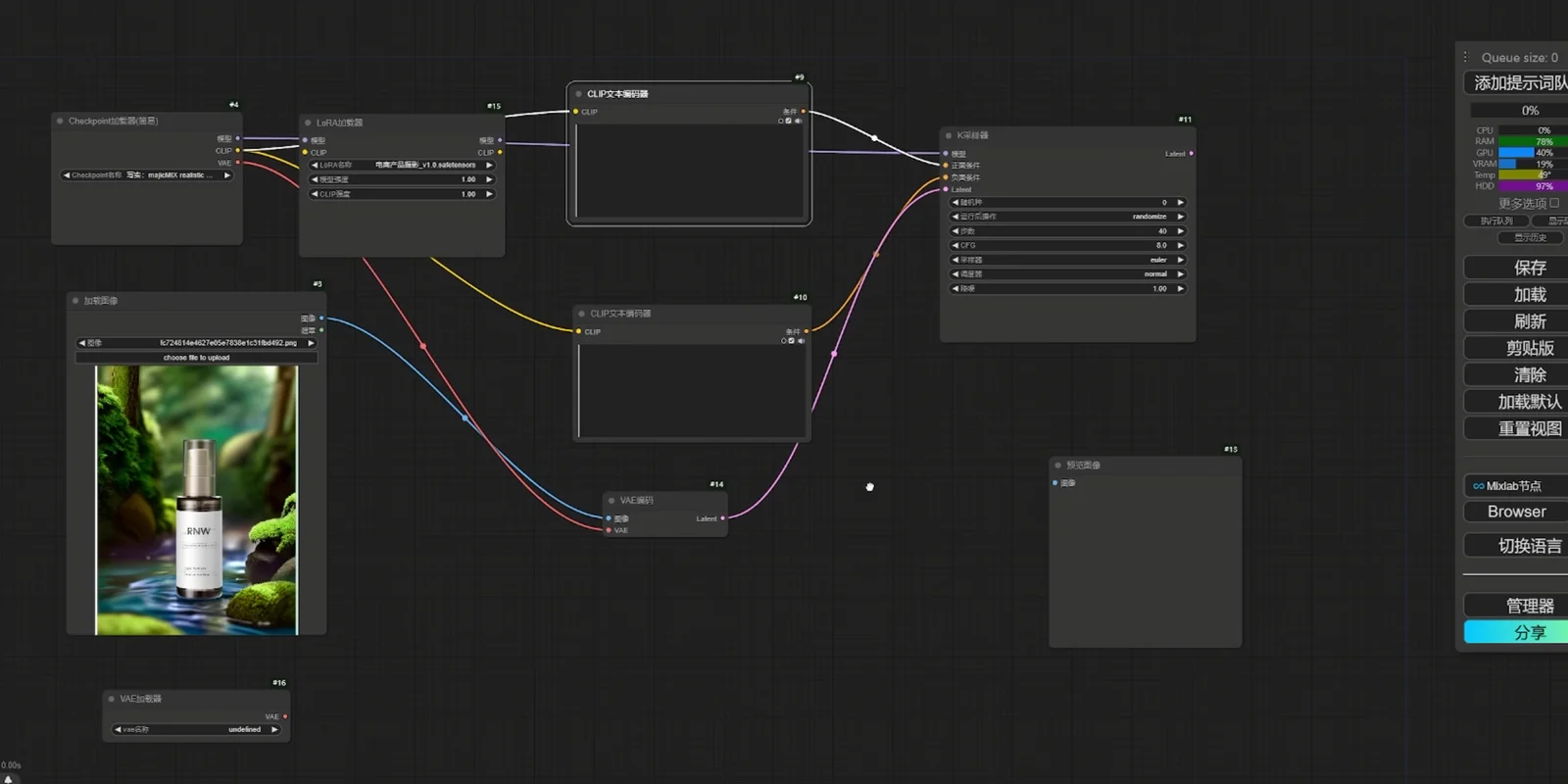Click the VAE output socket on VAE加载器
The height and width of the screenshot is (784, 1568).
(x=285, y=716)
